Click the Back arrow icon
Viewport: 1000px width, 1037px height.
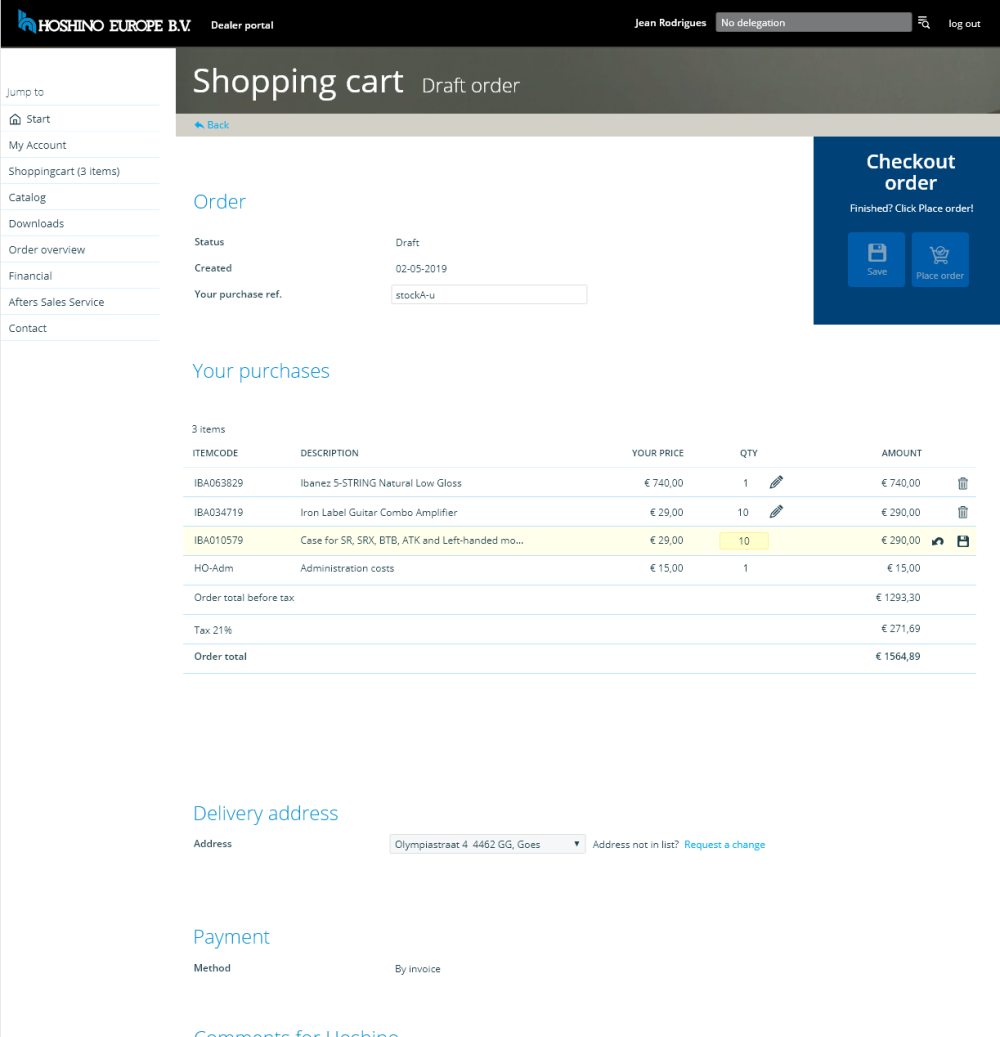pyautogui.click(x=199, y=125)
